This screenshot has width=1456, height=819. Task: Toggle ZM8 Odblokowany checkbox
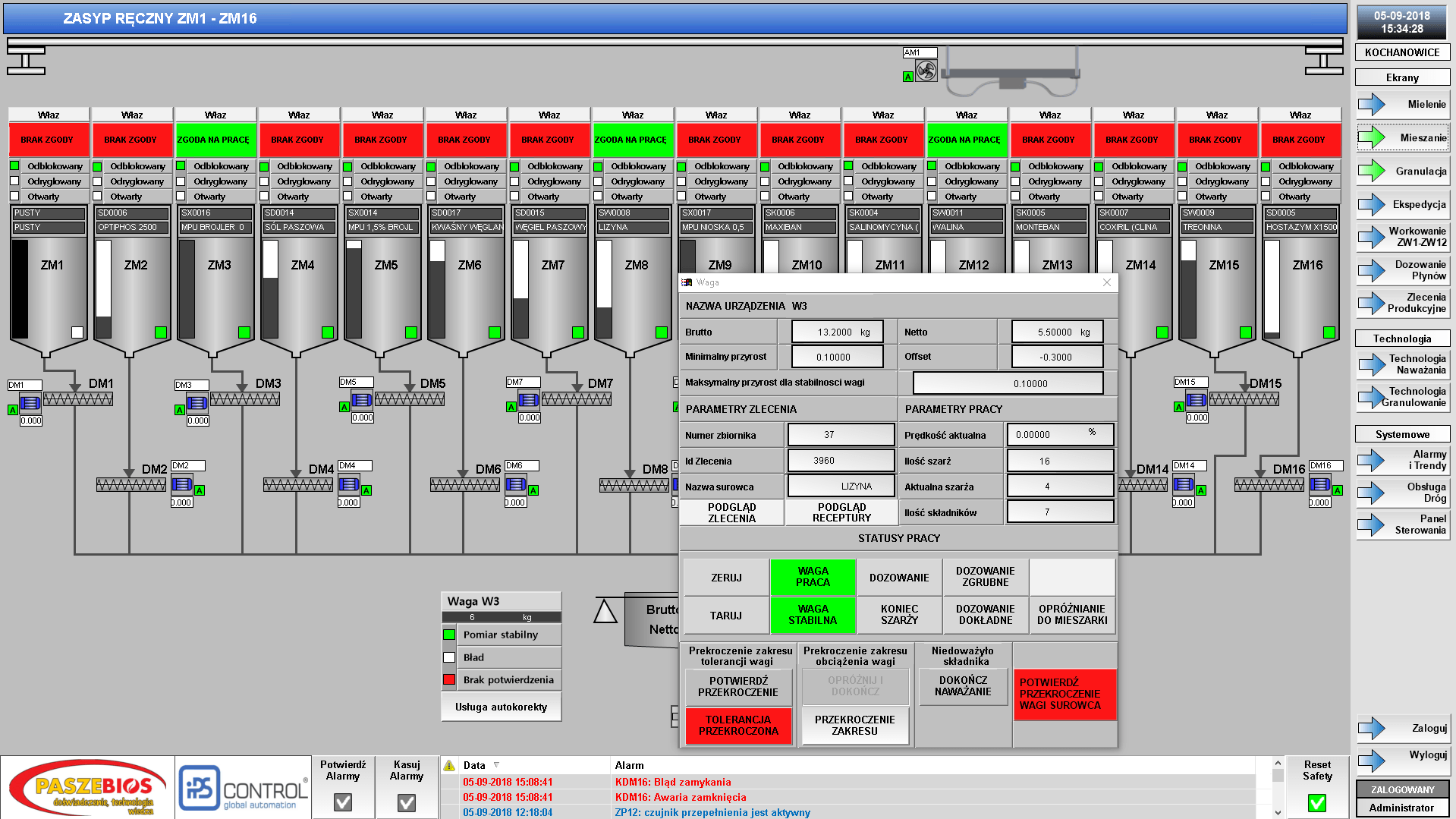[598, 166]
